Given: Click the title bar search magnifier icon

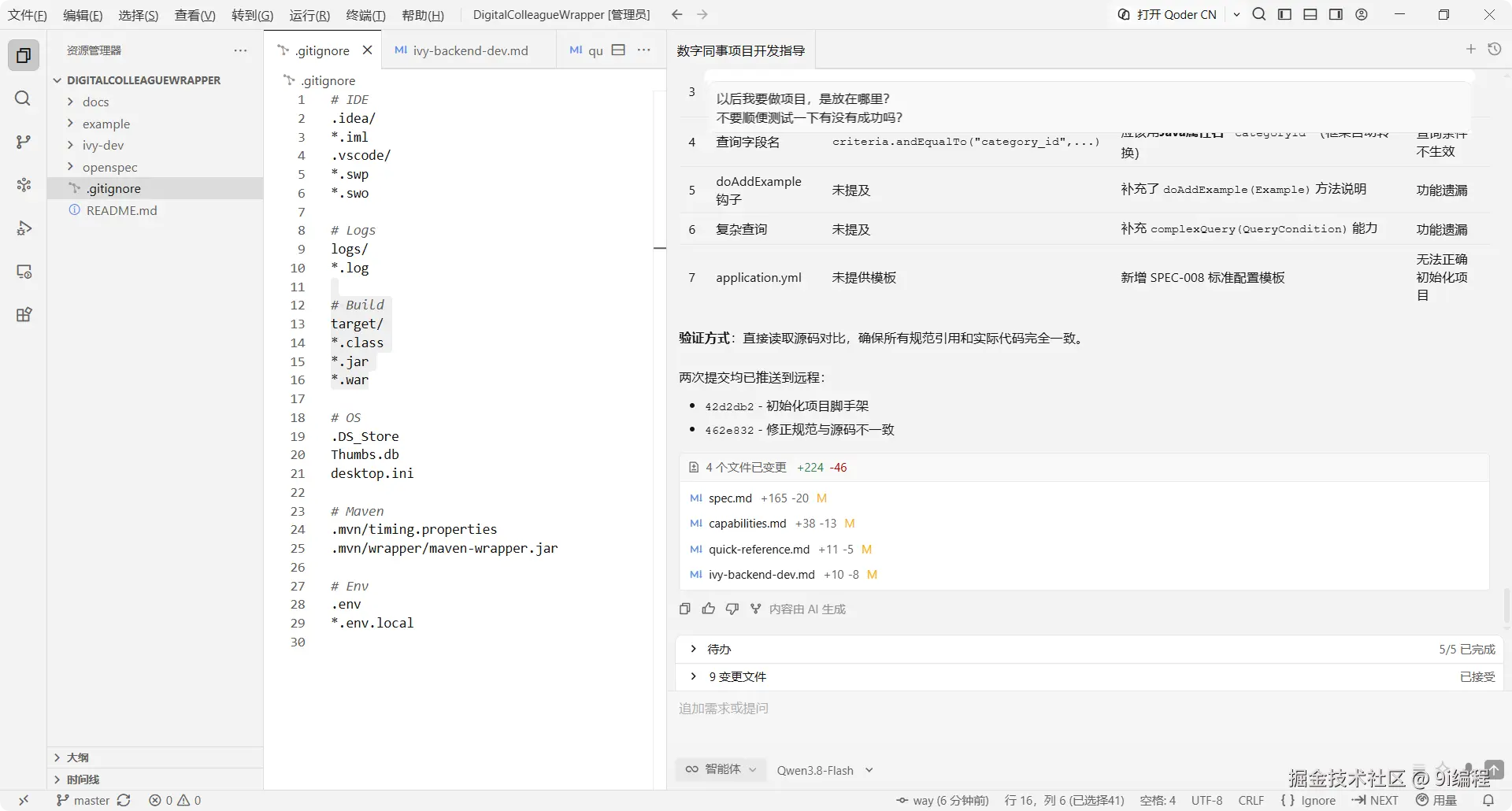Looking at the screenshot, I should [1259, 14].
